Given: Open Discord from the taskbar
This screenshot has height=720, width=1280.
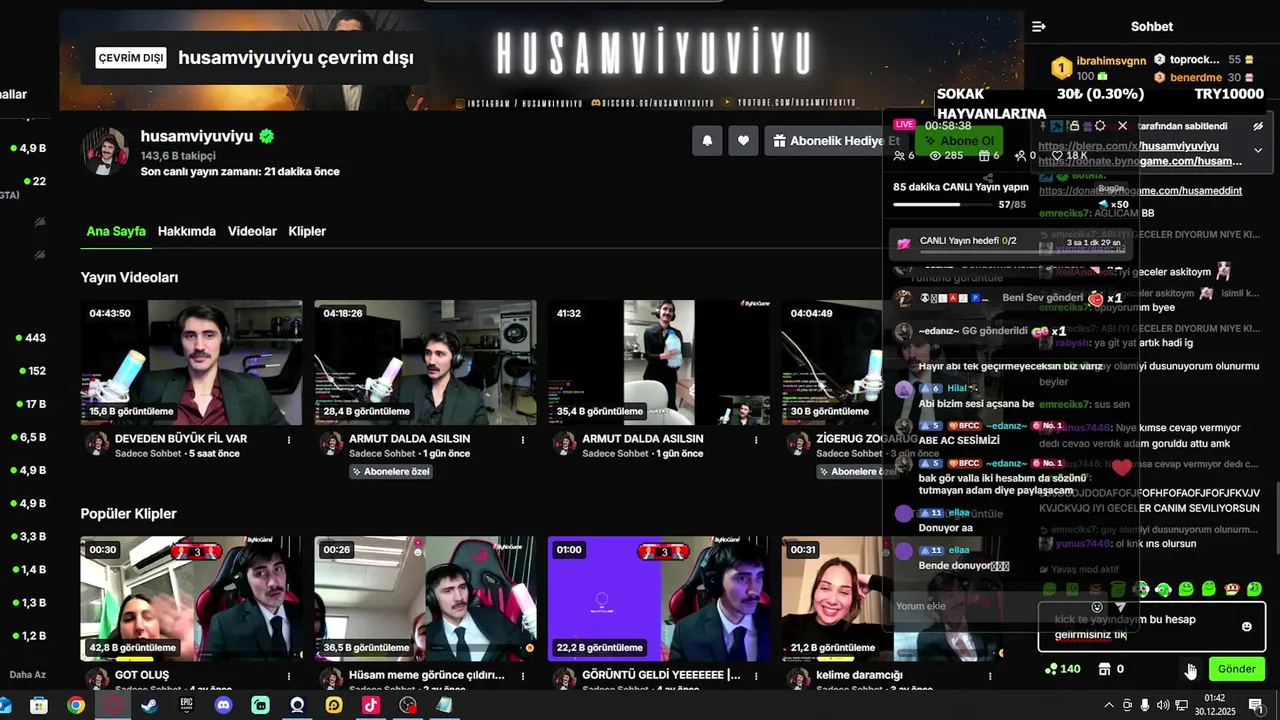Looking at the screenshot, I should (223, 706).
